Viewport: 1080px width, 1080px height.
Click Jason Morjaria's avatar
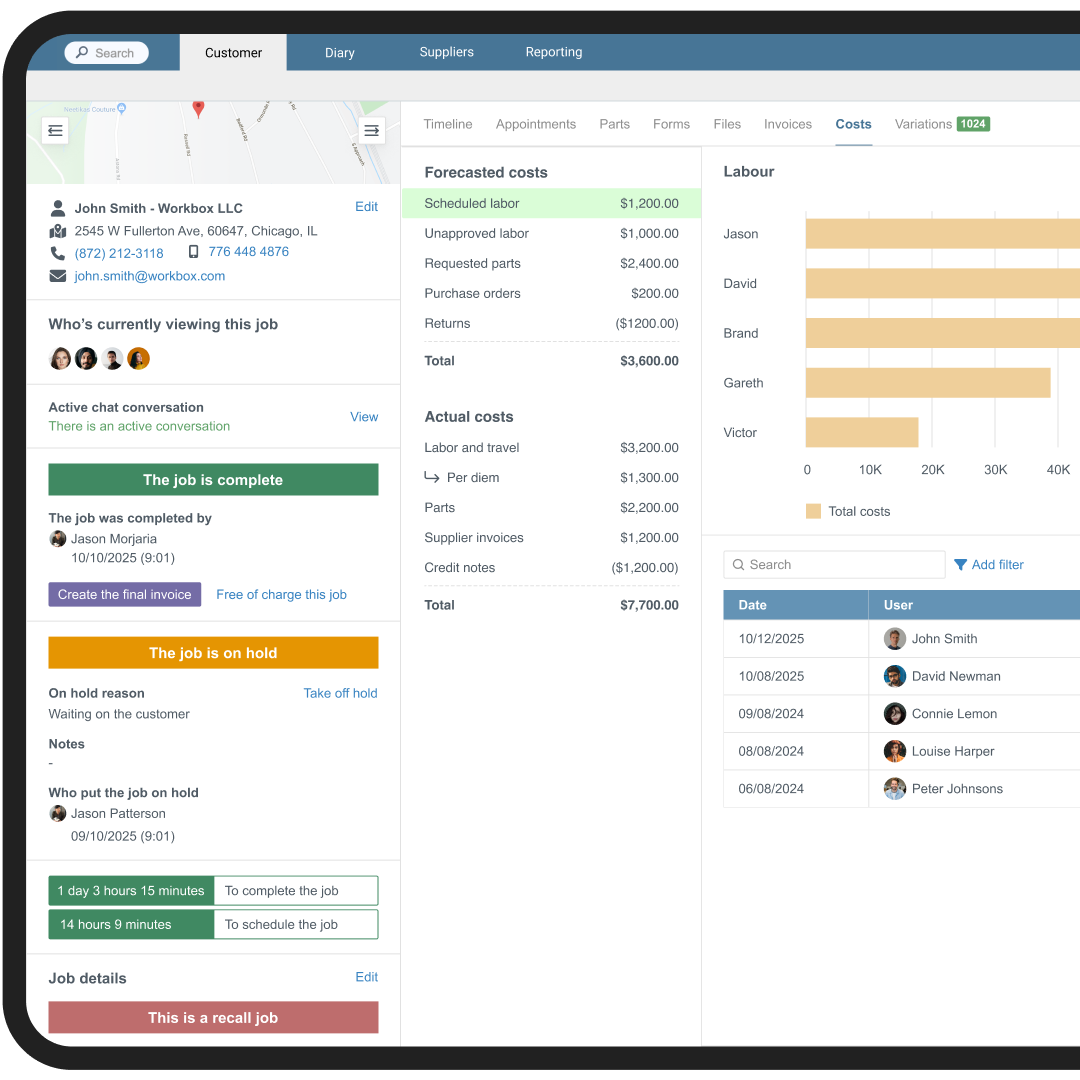pyautogui.click(x=58, y=538)
